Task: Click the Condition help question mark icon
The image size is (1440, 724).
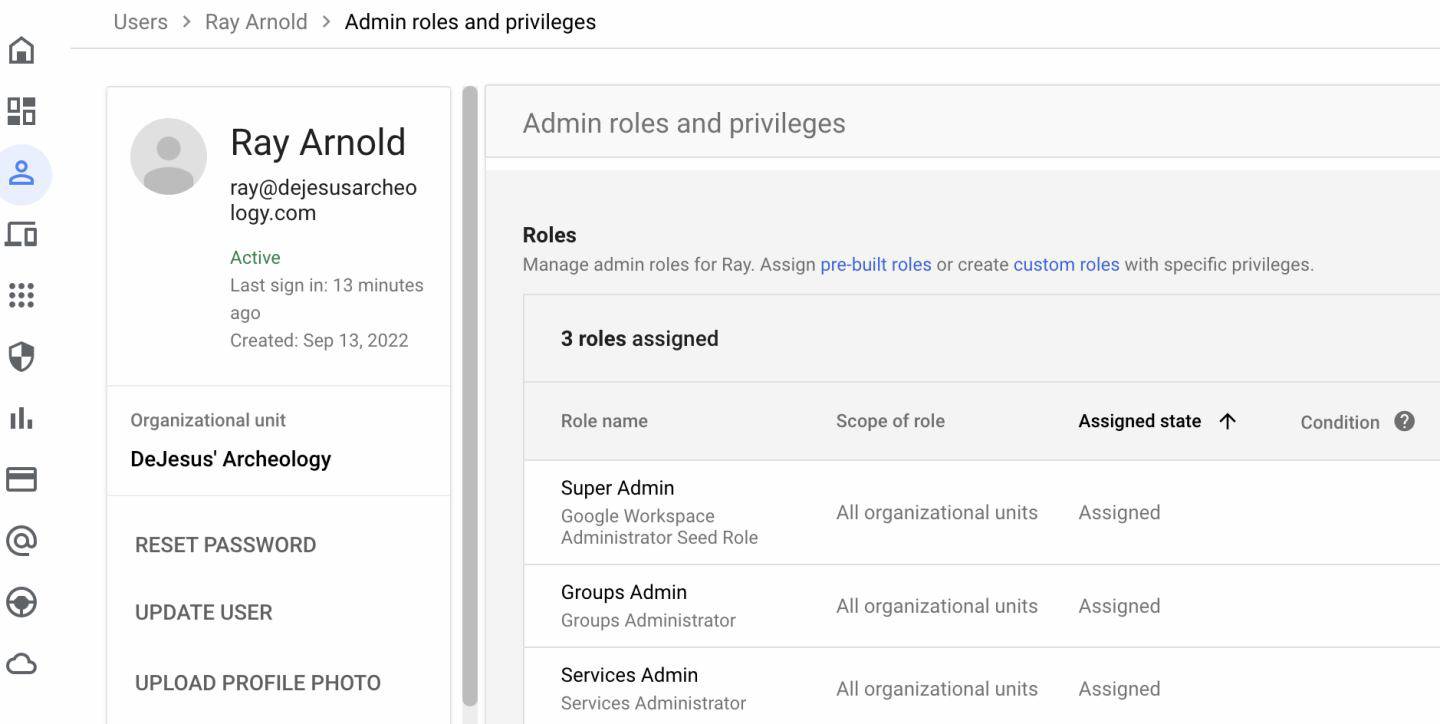Action: pos(1404,421)
